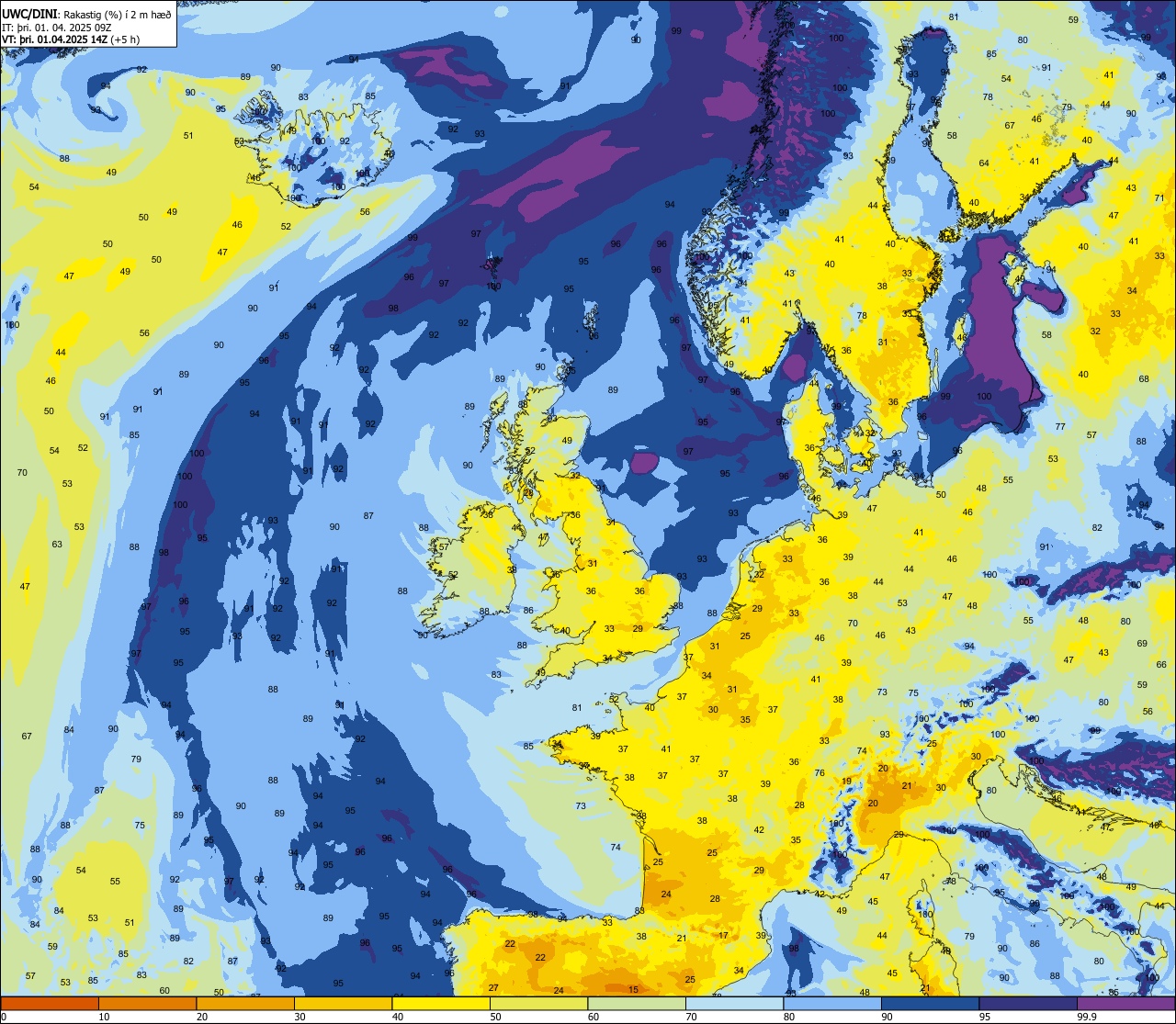Click the value '77' east of the Baltic Sea

(1060, 427)
